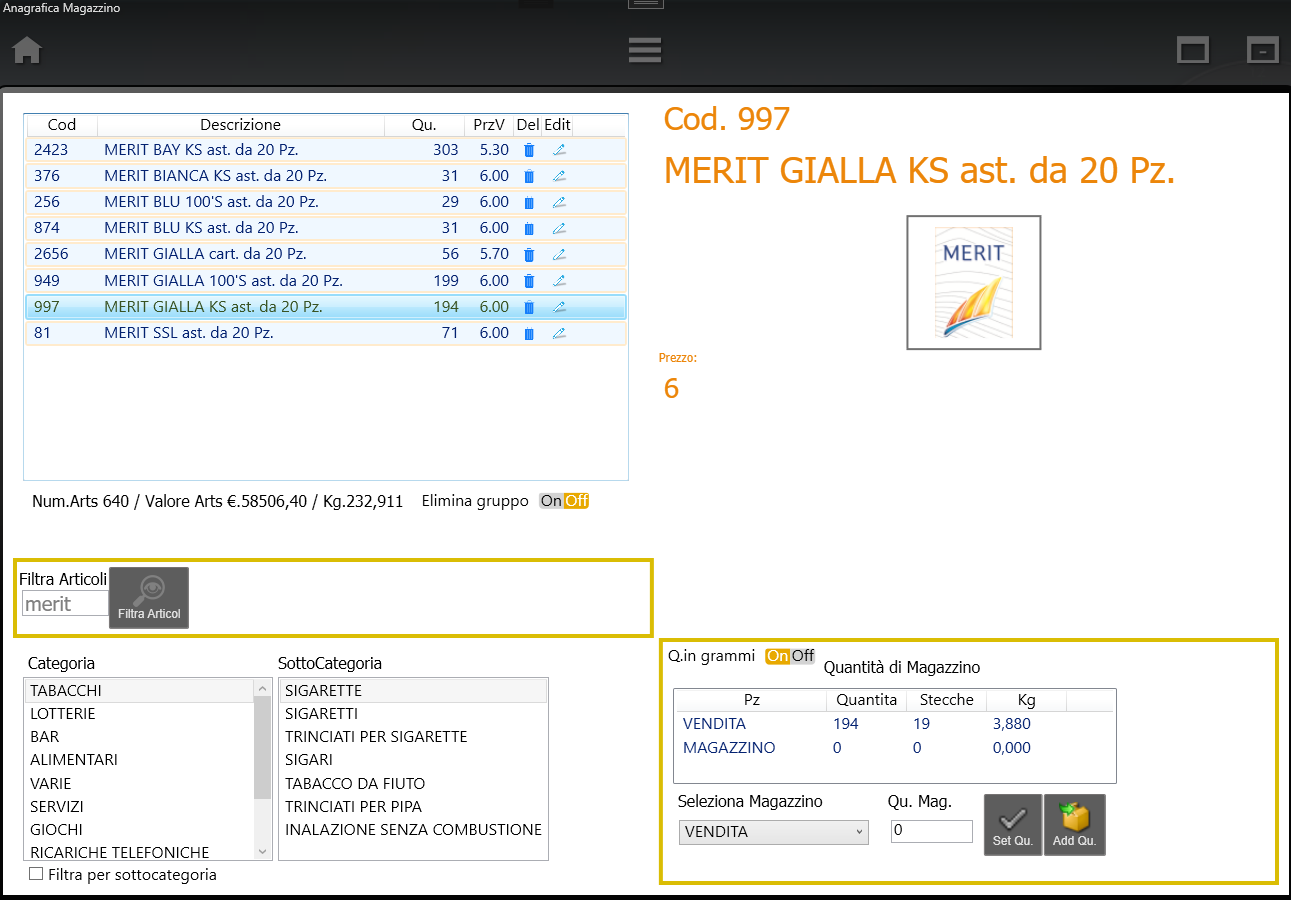Select ALIMENTARI category
The image size is (1291, 900).
click(x=139, y=760)
